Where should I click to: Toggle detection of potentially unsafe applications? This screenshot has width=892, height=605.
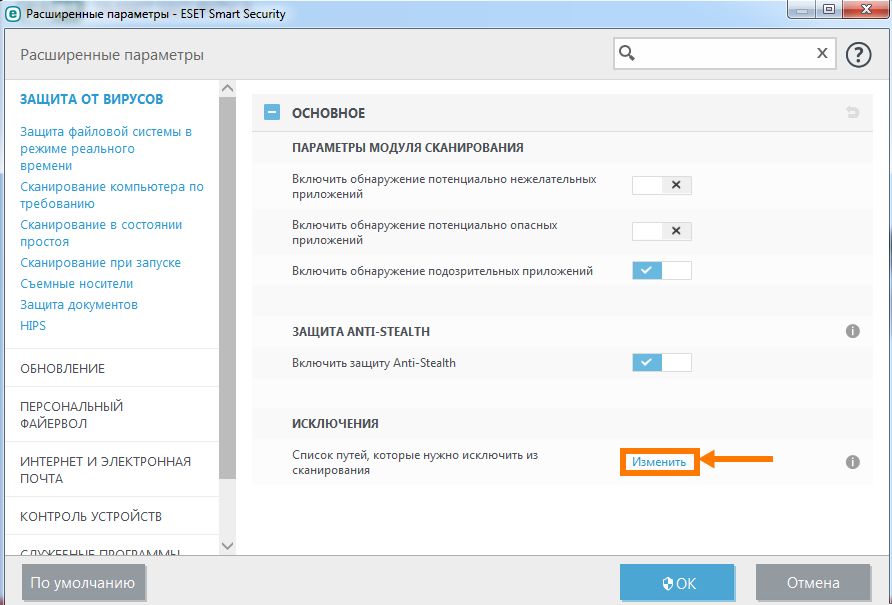point(662,231)
